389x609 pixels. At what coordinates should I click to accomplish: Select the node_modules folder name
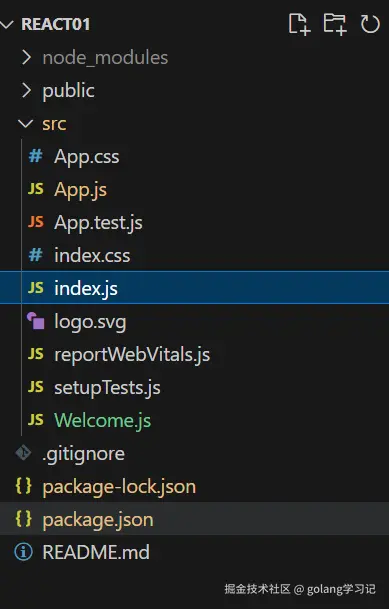pos(105,58)
